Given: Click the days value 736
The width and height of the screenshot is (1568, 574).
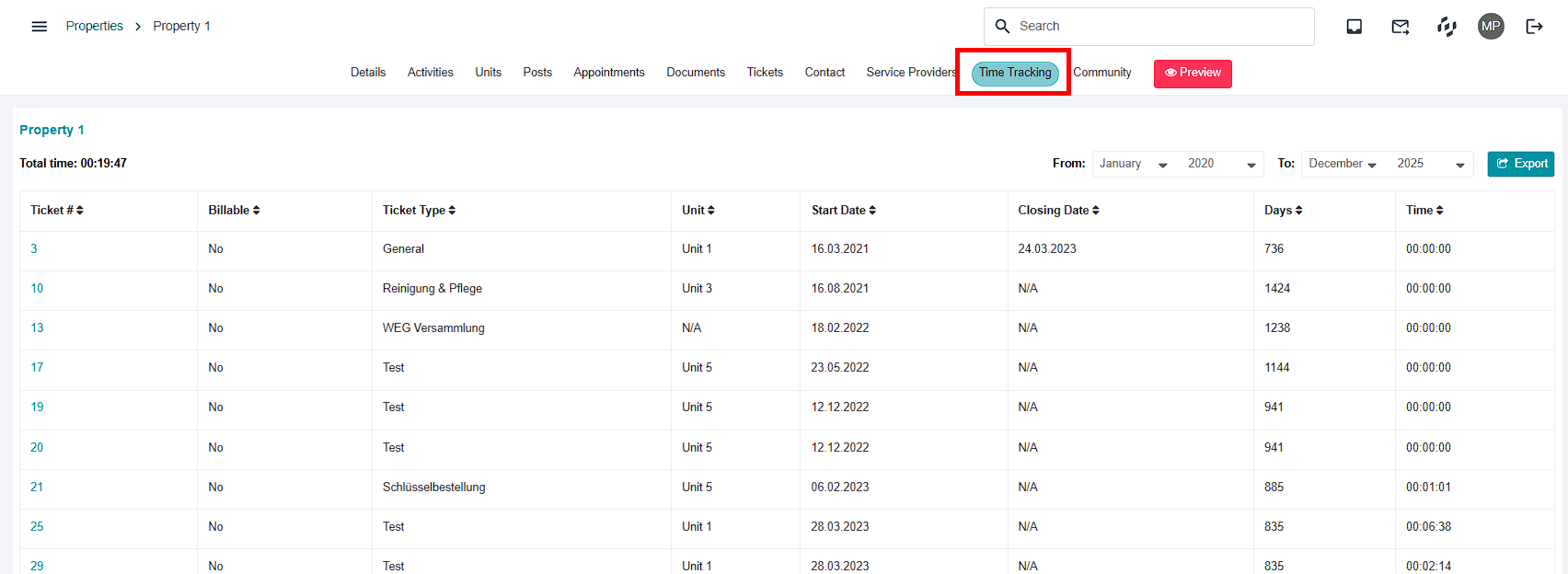Looking at the screenshot, I should [x=1274, y=249].
